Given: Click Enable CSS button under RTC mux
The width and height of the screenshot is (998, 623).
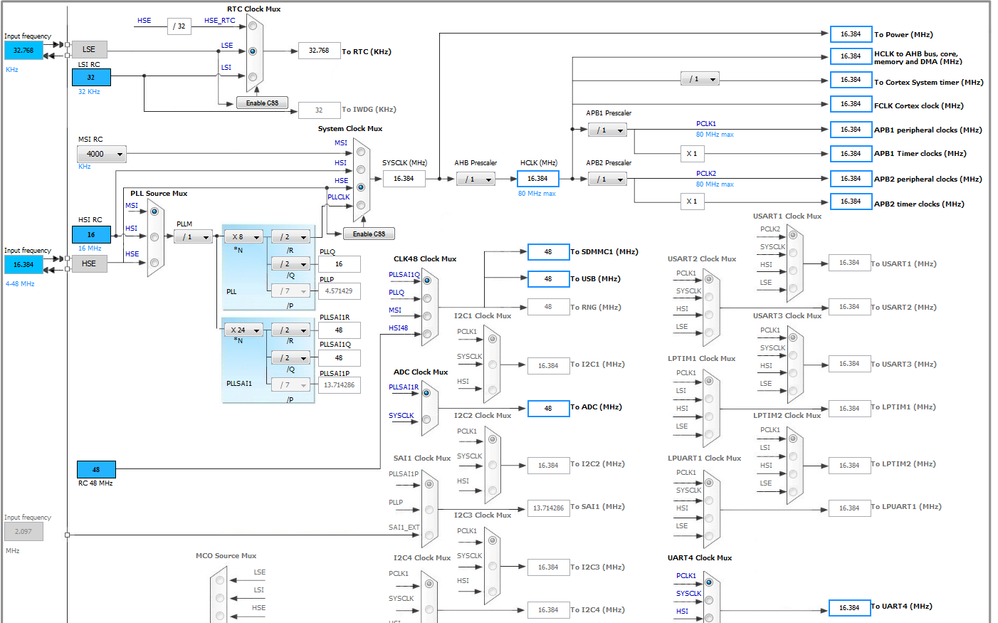Looking at the screenshot, I should pyautogui.click(x=262, y=102).
